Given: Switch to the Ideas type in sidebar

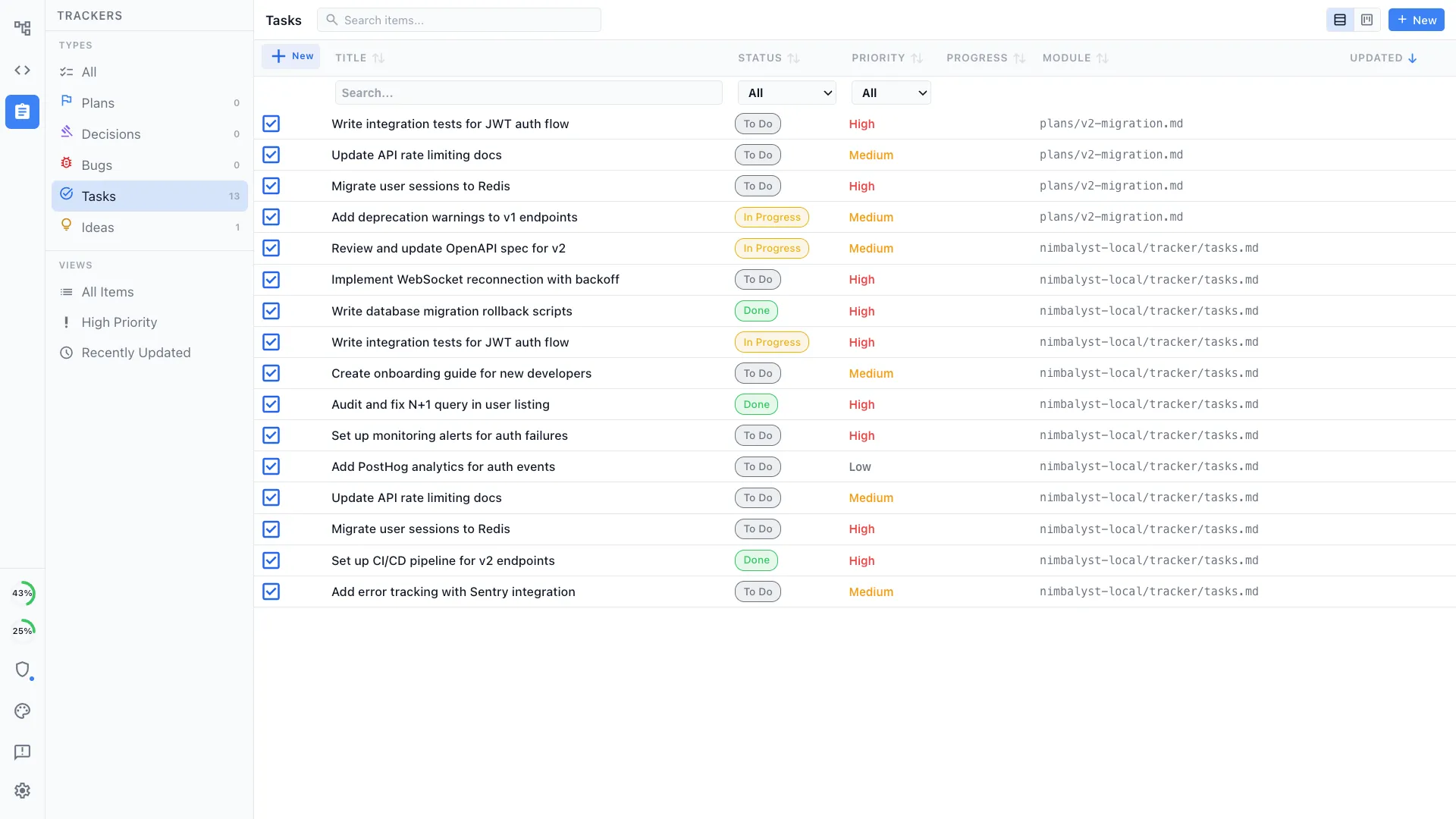Looking at the screenshot, I should pyautogui.click(x=99, y=227).
